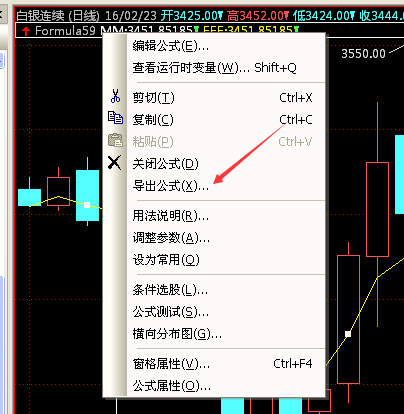Click the Formula59 indicator label
The image size is (404, 414).
point(65,31)
